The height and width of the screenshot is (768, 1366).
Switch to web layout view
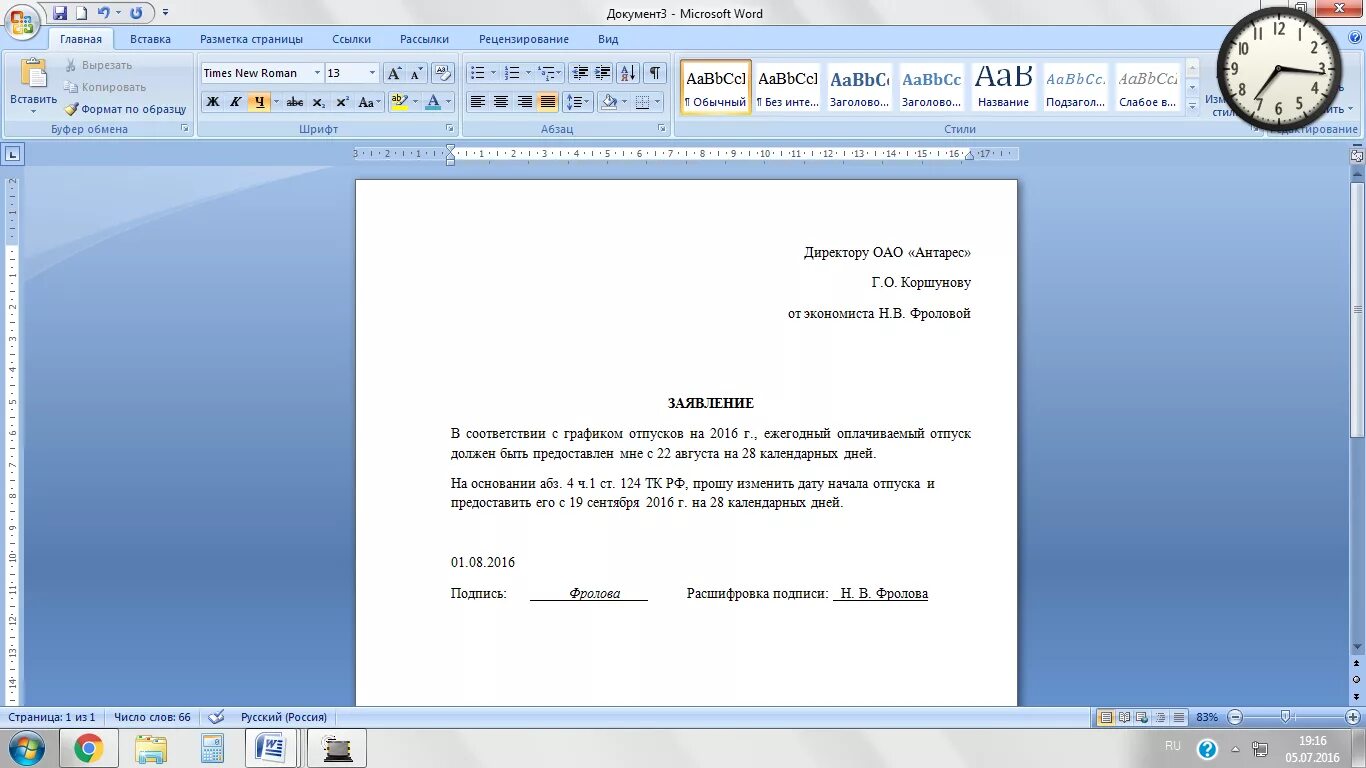pyautogui.click(x=1143, y=717)
